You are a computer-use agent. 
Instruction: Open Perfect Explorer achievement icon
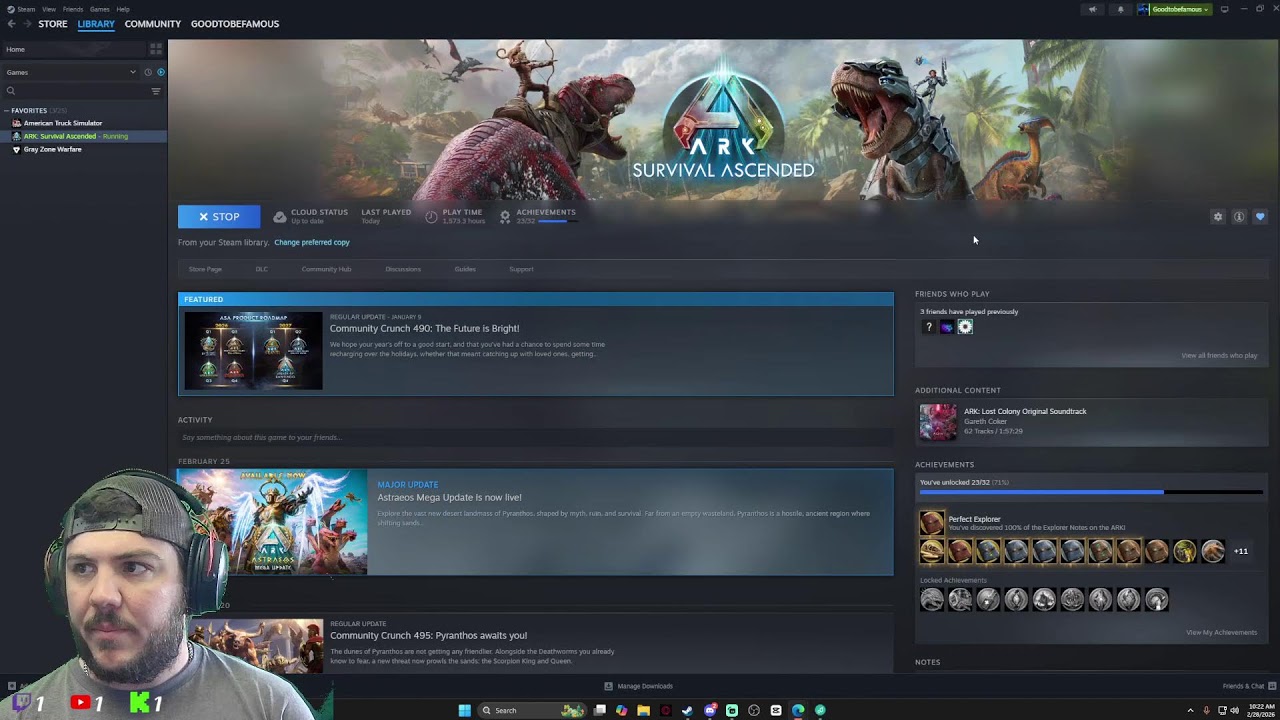931,523
